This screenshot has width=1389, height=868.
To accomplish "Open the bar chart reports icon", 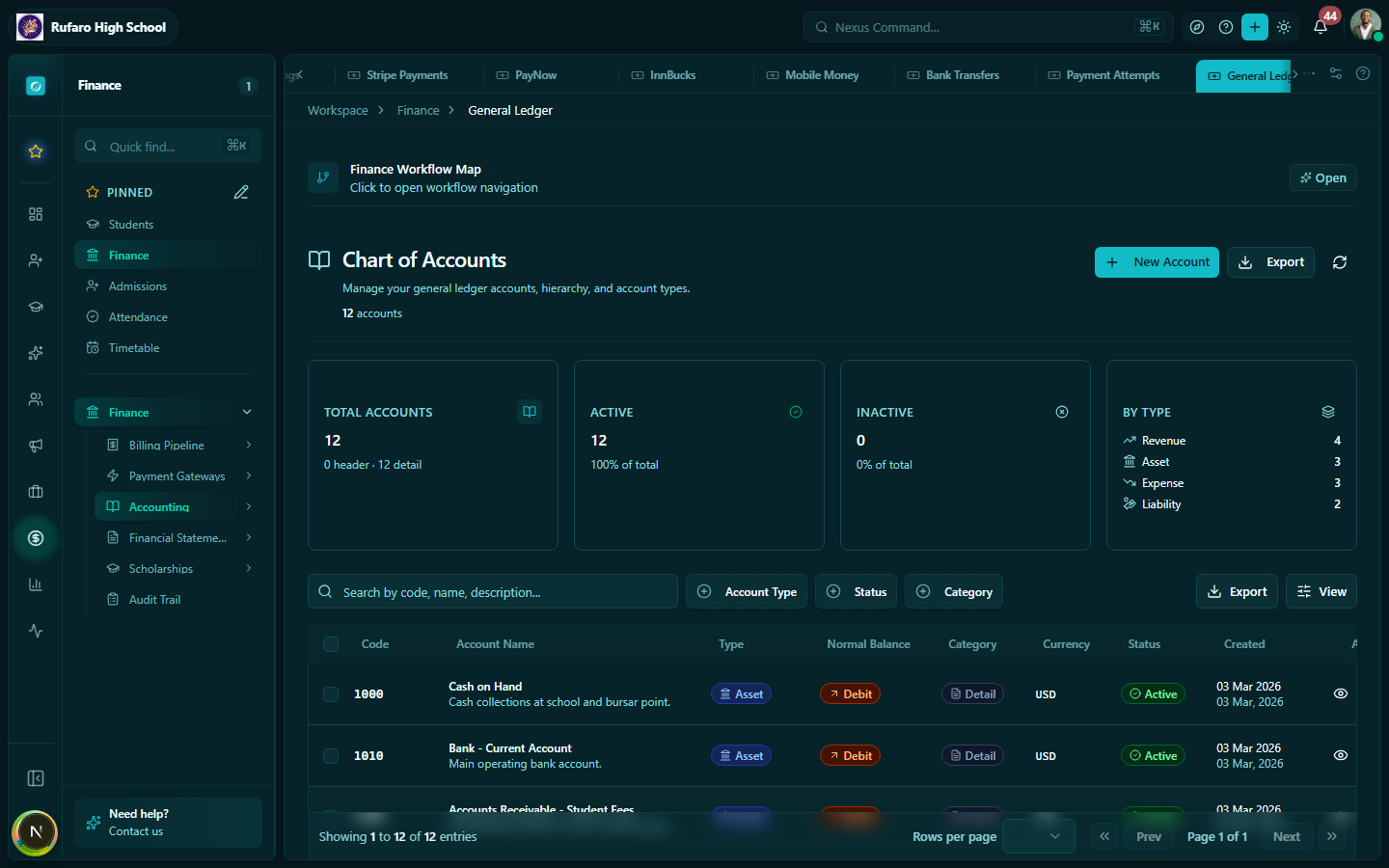I will click(36, 584).
